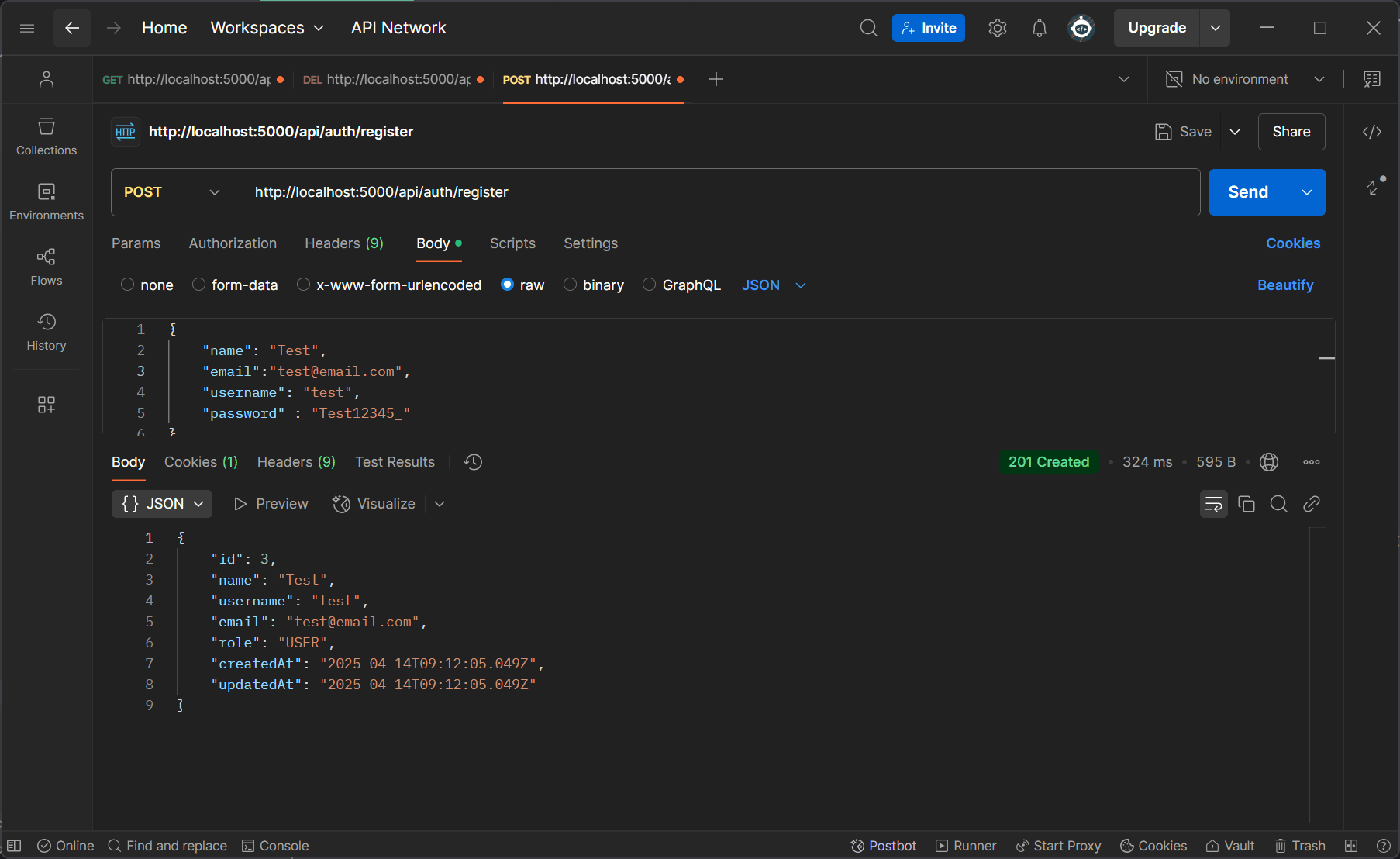
Task: Click the Send button
Action: tap(1248, 192)
